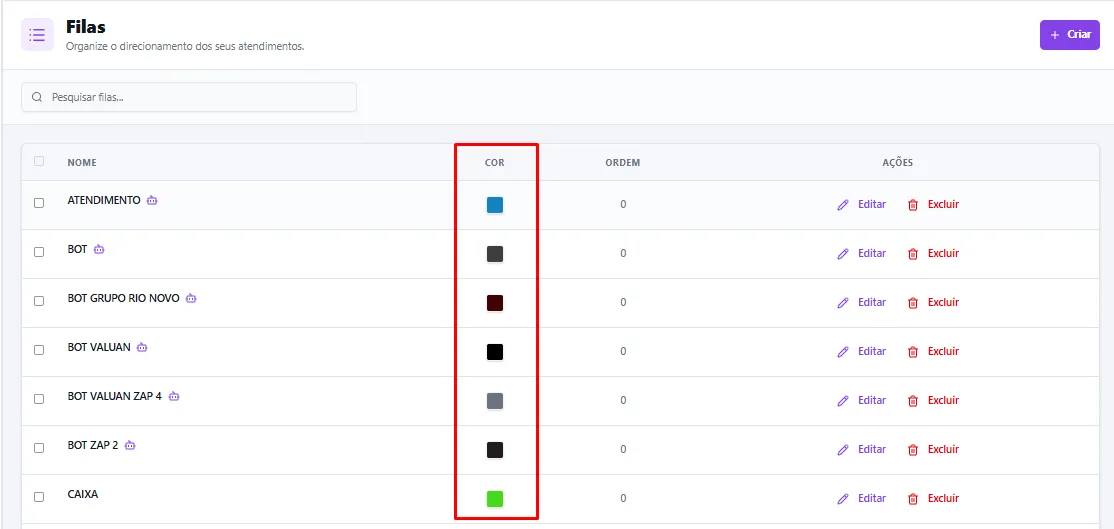
Task: Click order value 0 in CAIXA row
Action: click(623, 498)
